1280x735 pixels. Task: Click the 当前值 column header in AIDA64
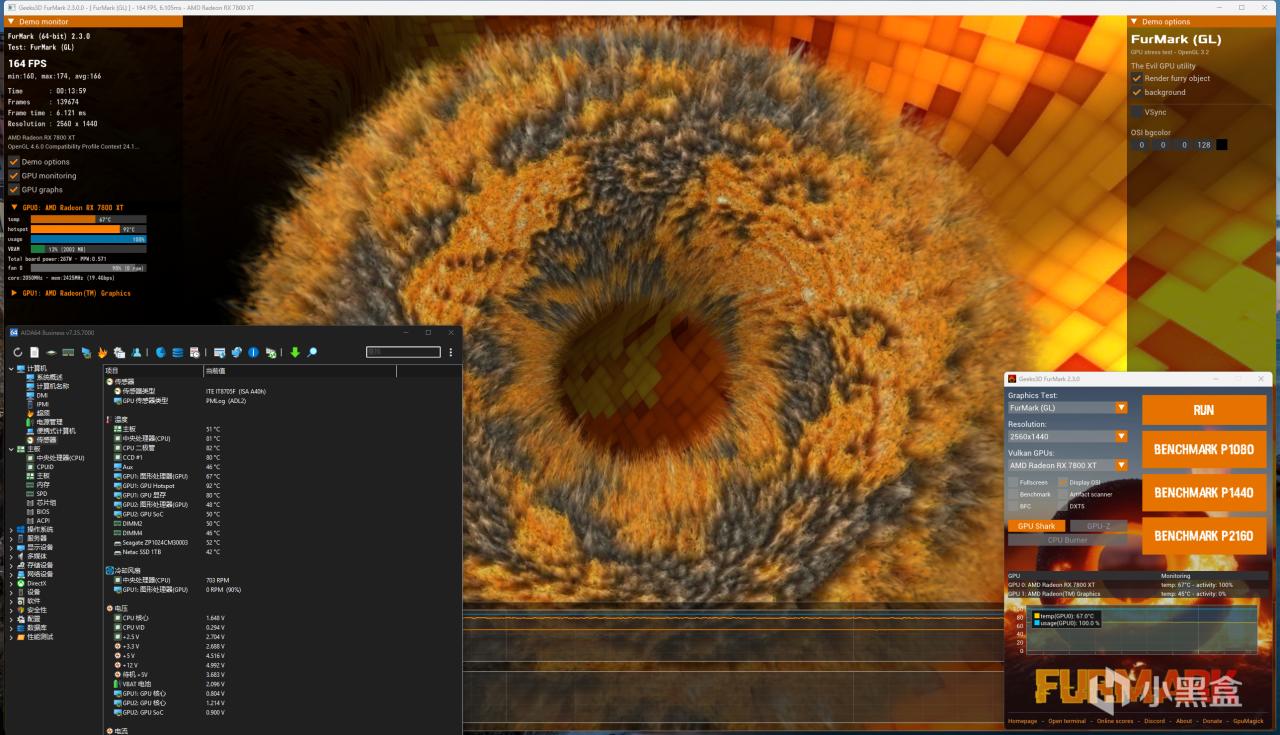click(300, 371)
